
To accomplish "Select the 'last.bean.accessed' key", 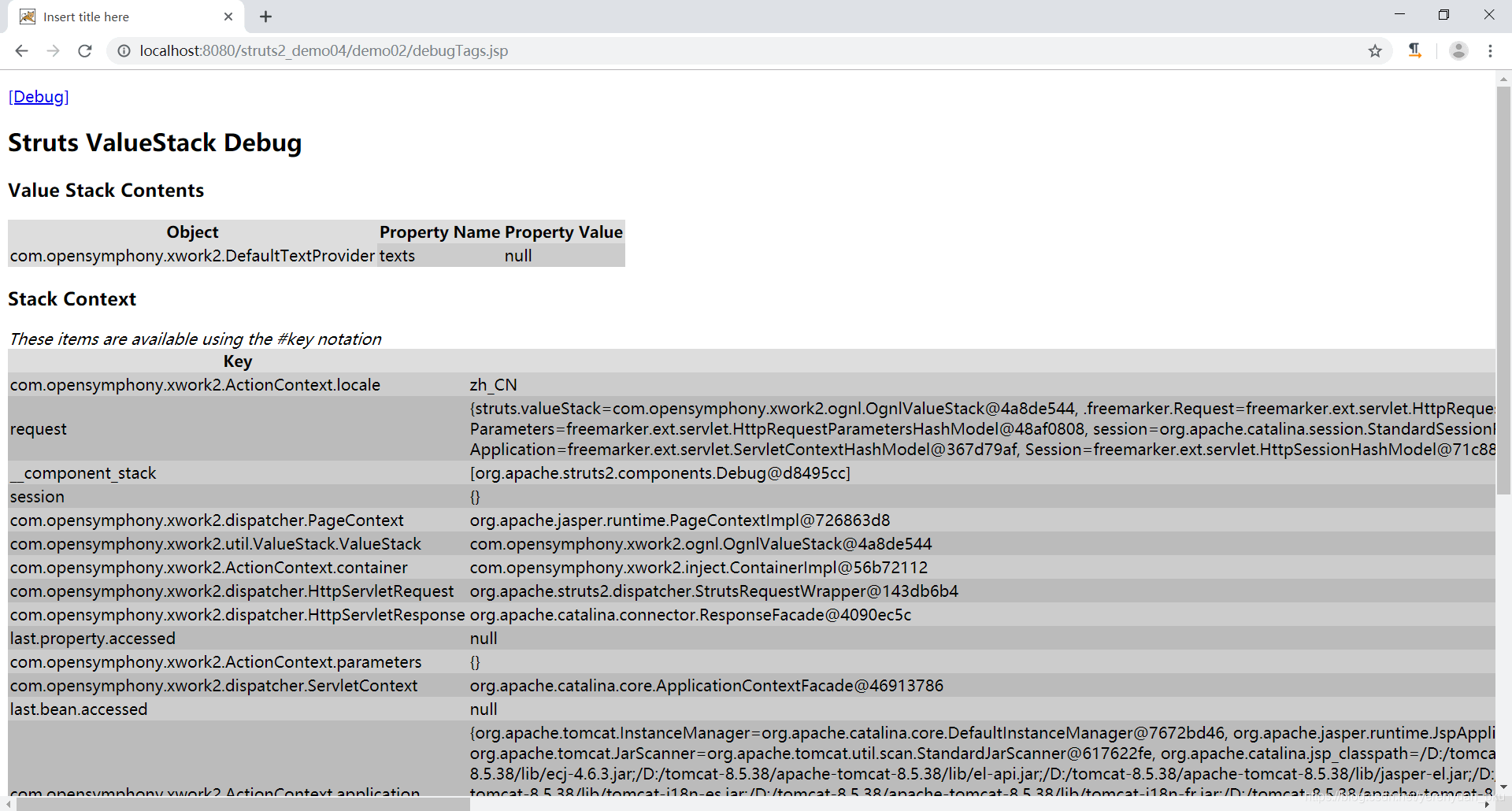I will pos(238,709).
